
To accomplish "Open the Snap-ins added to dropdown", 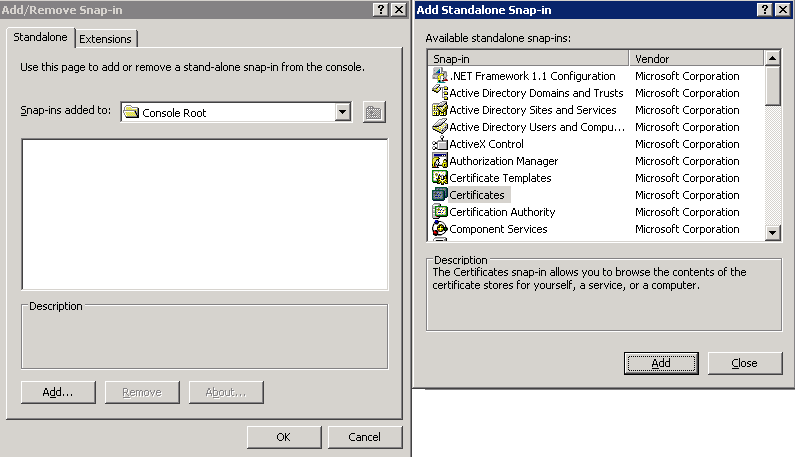I will click(343, 113).
